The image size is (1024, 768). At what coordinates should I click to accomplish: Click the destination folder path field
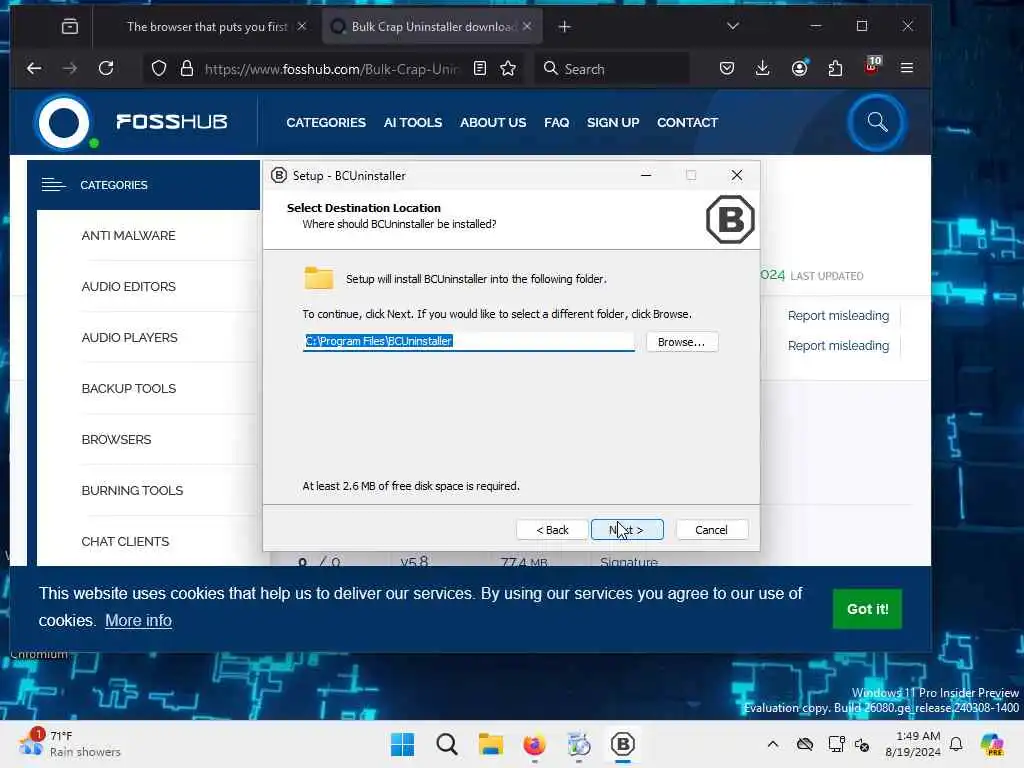pyautogui.click(x=468, y=342)
